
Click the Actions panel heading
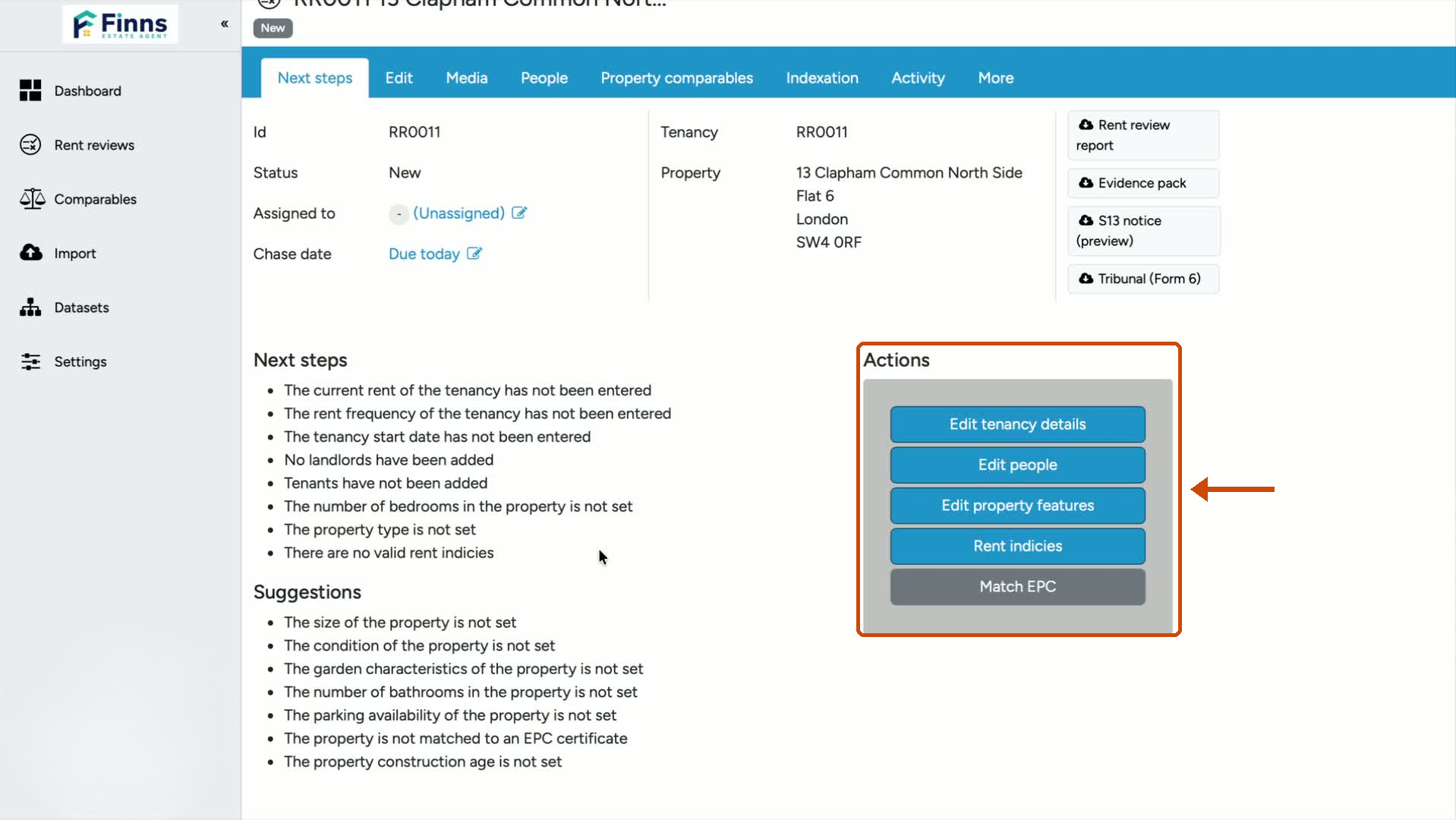coord(897,360)
